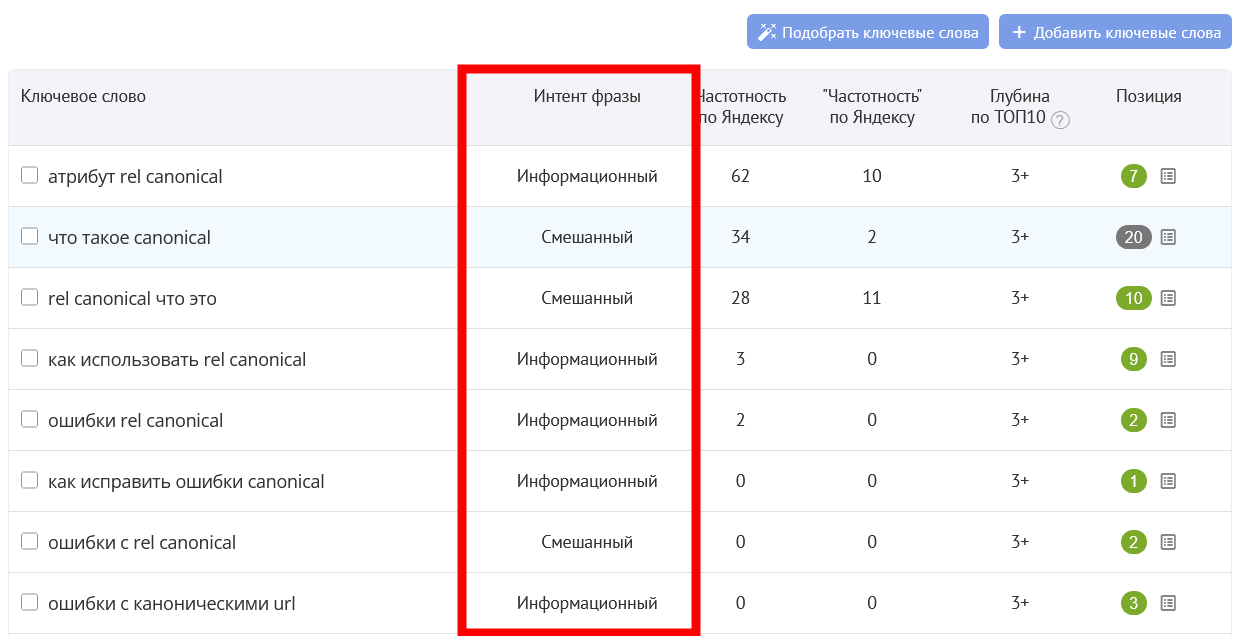Open SERP list icon for как исправить ошибки canonical

[x=1168, y=481]
